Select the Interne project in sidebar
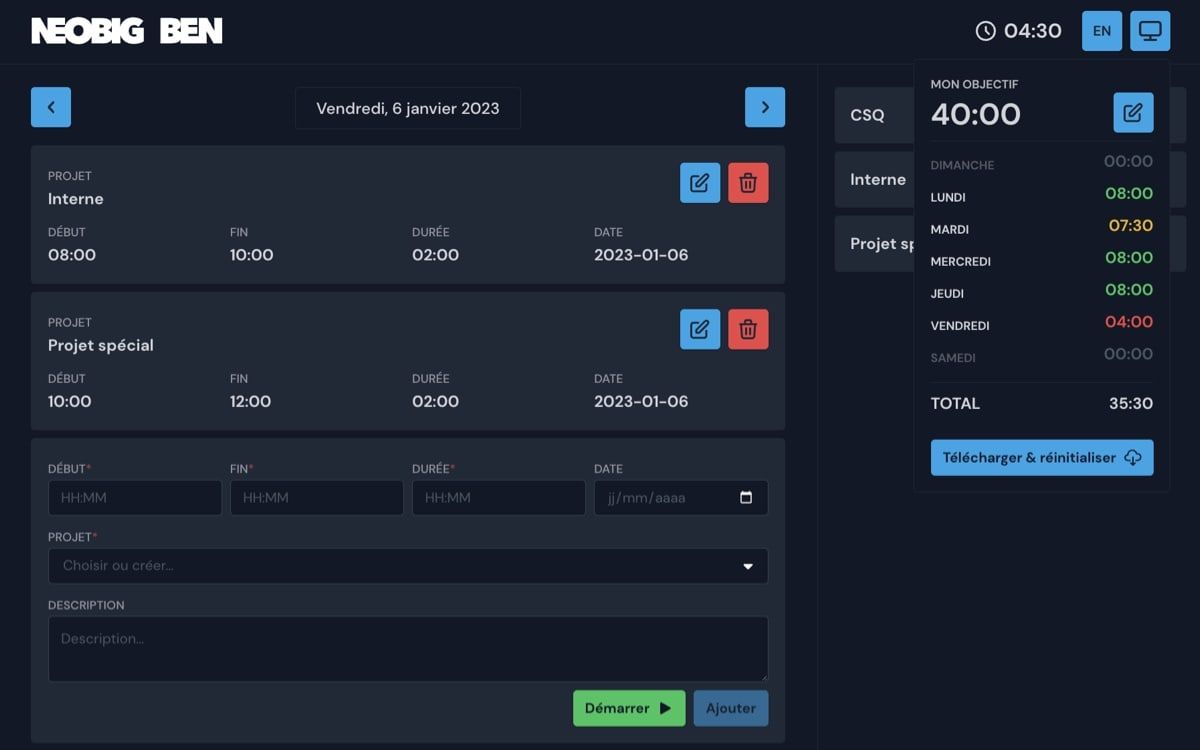 point(874,179)
